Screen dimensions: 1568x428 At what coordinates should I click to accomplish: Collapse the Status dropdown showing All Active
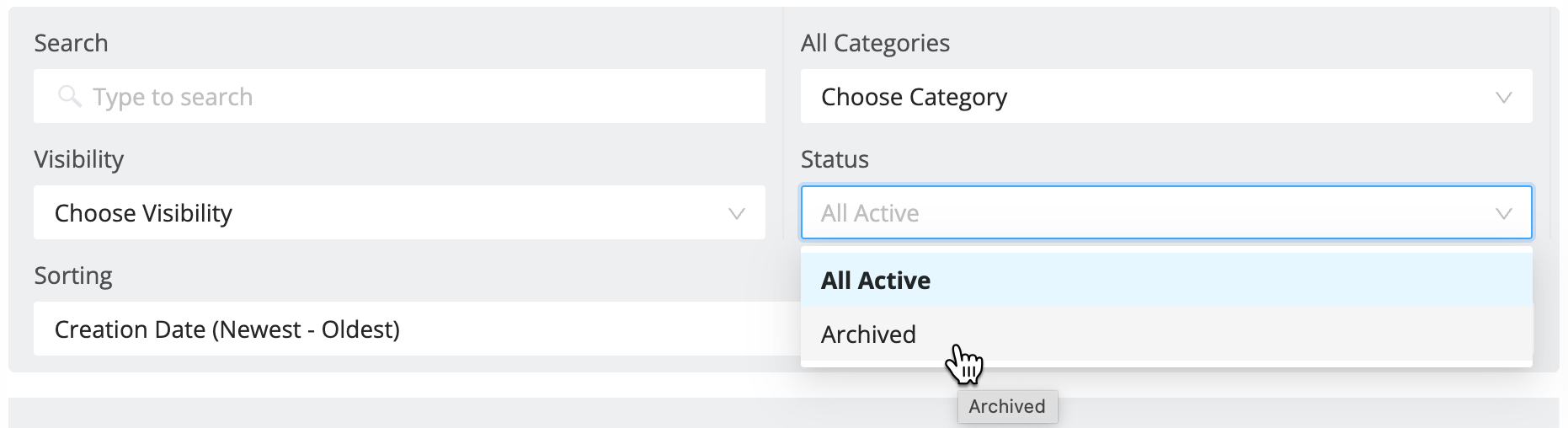click(1166, 213)
